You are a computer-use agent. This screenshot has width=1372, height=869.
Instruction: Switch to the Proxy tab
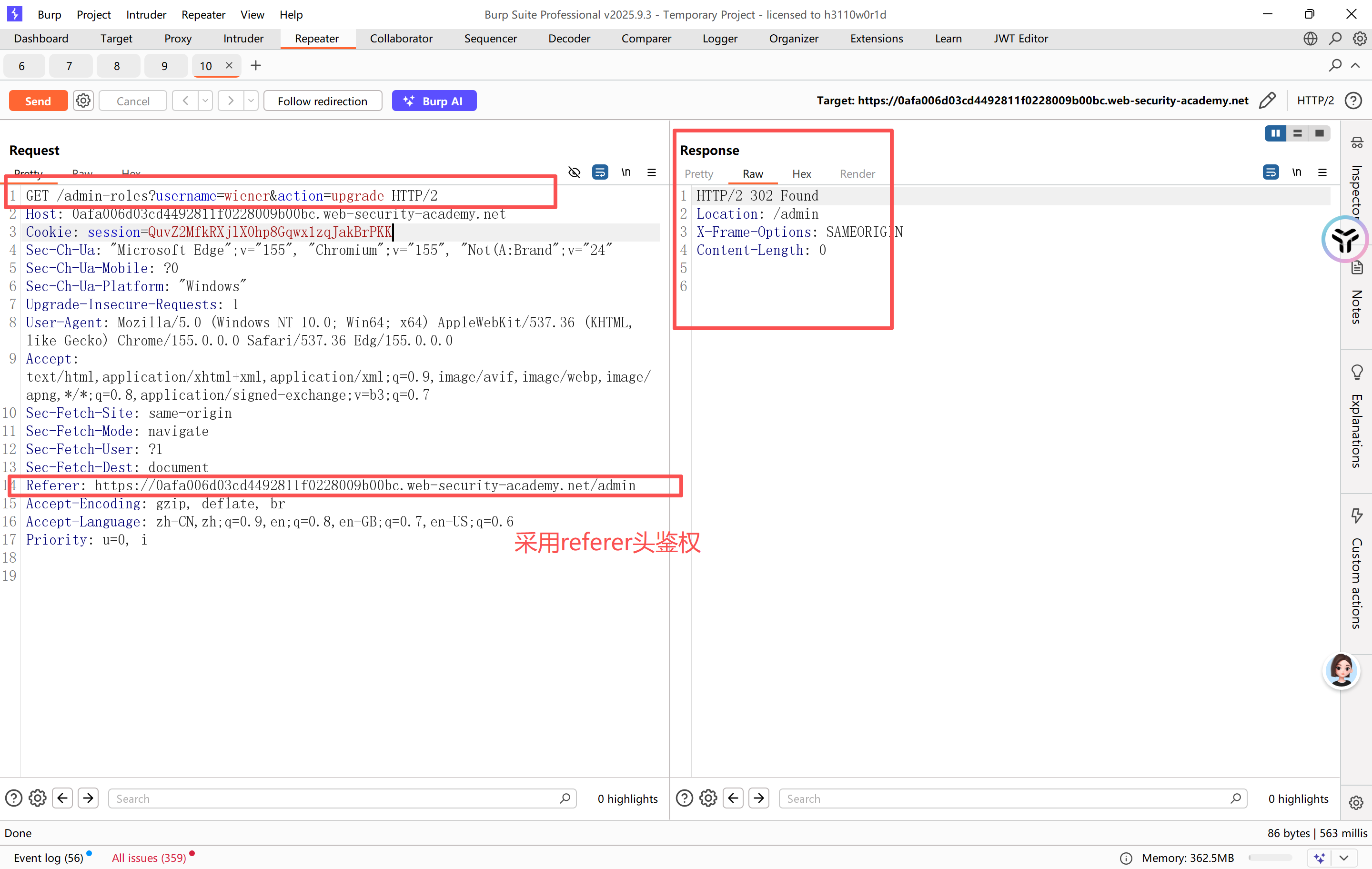[x=178, y=38]
